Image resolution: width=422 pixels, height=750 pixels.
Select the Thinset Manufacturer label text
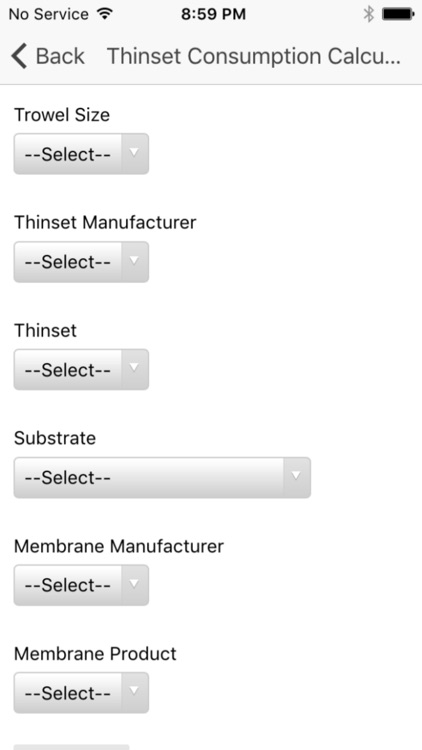105,222
